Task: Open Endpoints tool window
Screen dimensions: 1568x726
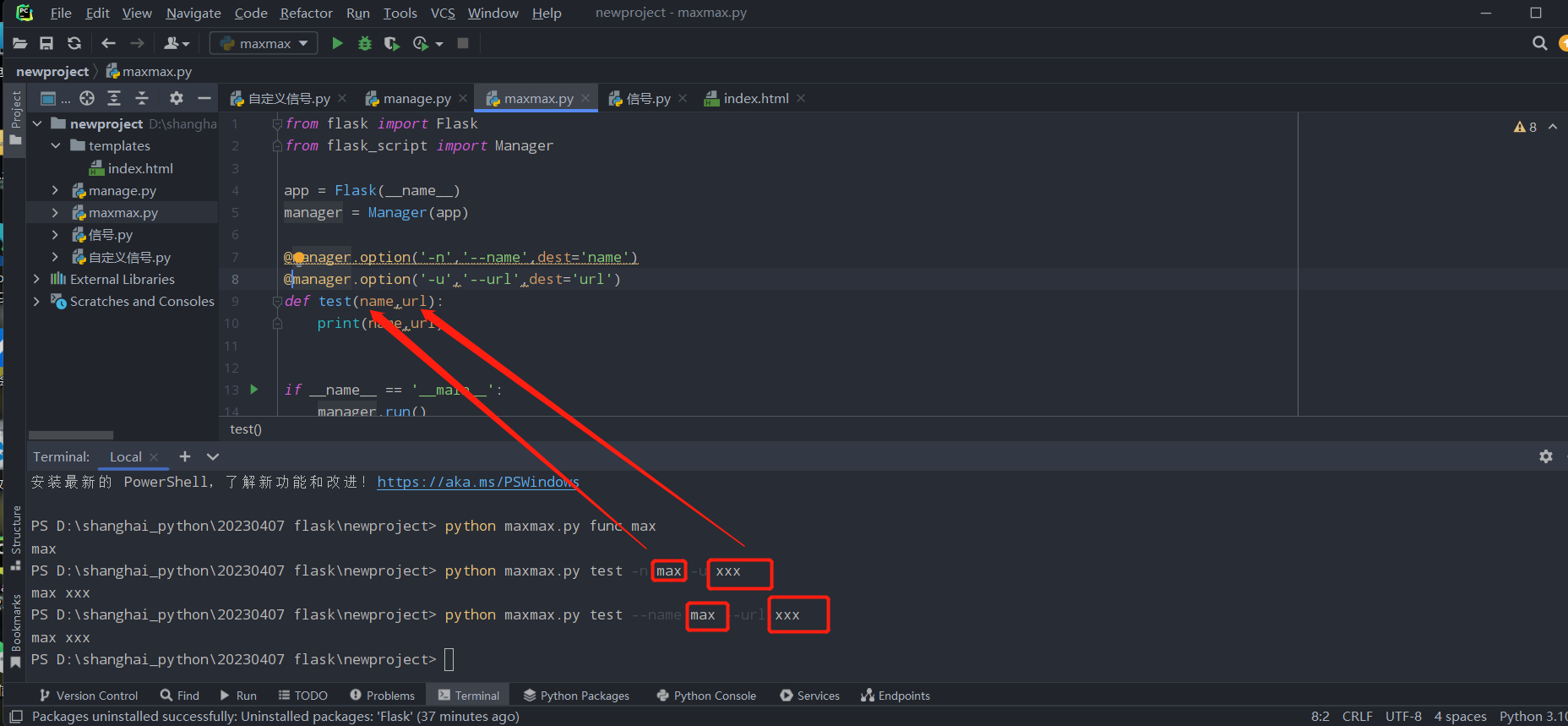Action: pyautogui.click(x=896, y=696)
